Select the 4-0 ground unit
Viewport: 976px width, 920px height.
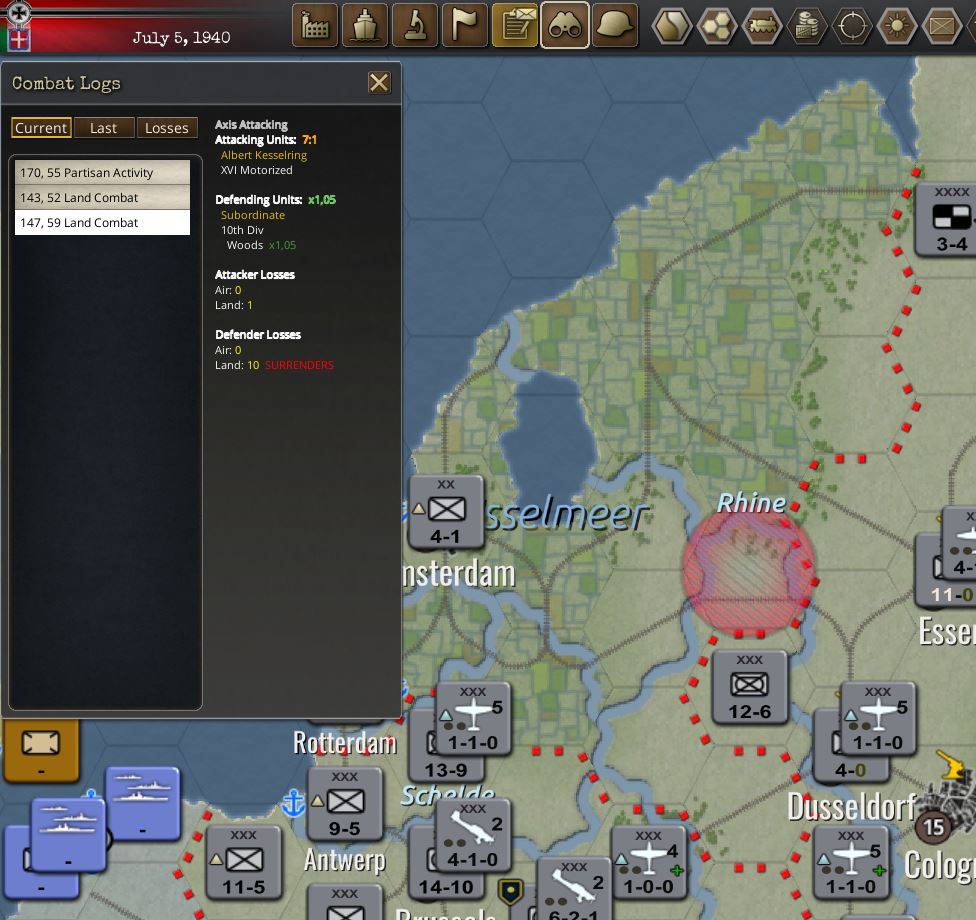coord(850,771)
